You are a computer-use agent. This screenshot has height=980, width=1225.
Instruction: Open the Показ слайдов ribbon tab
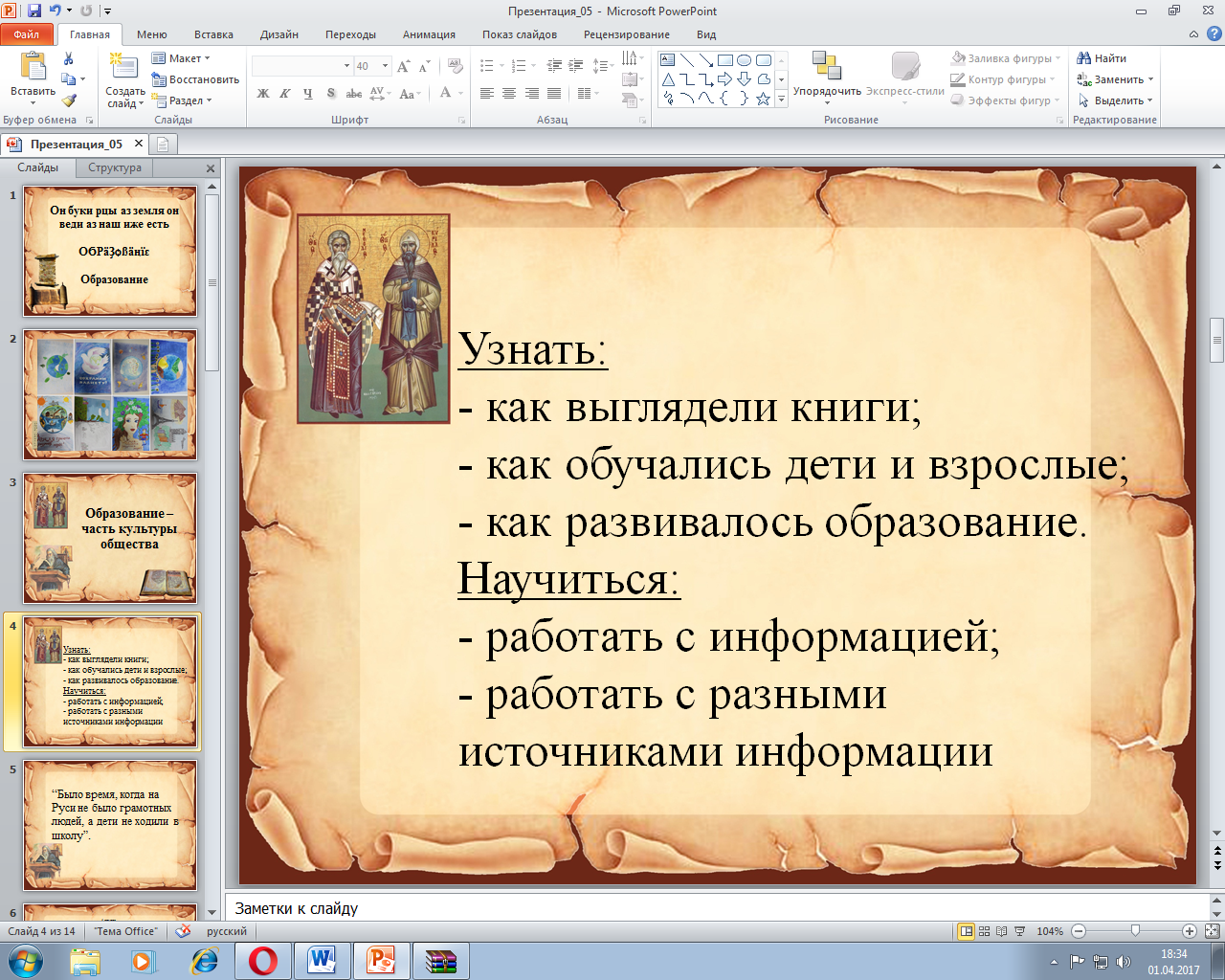pyautogui.click(x=520, y=34)
